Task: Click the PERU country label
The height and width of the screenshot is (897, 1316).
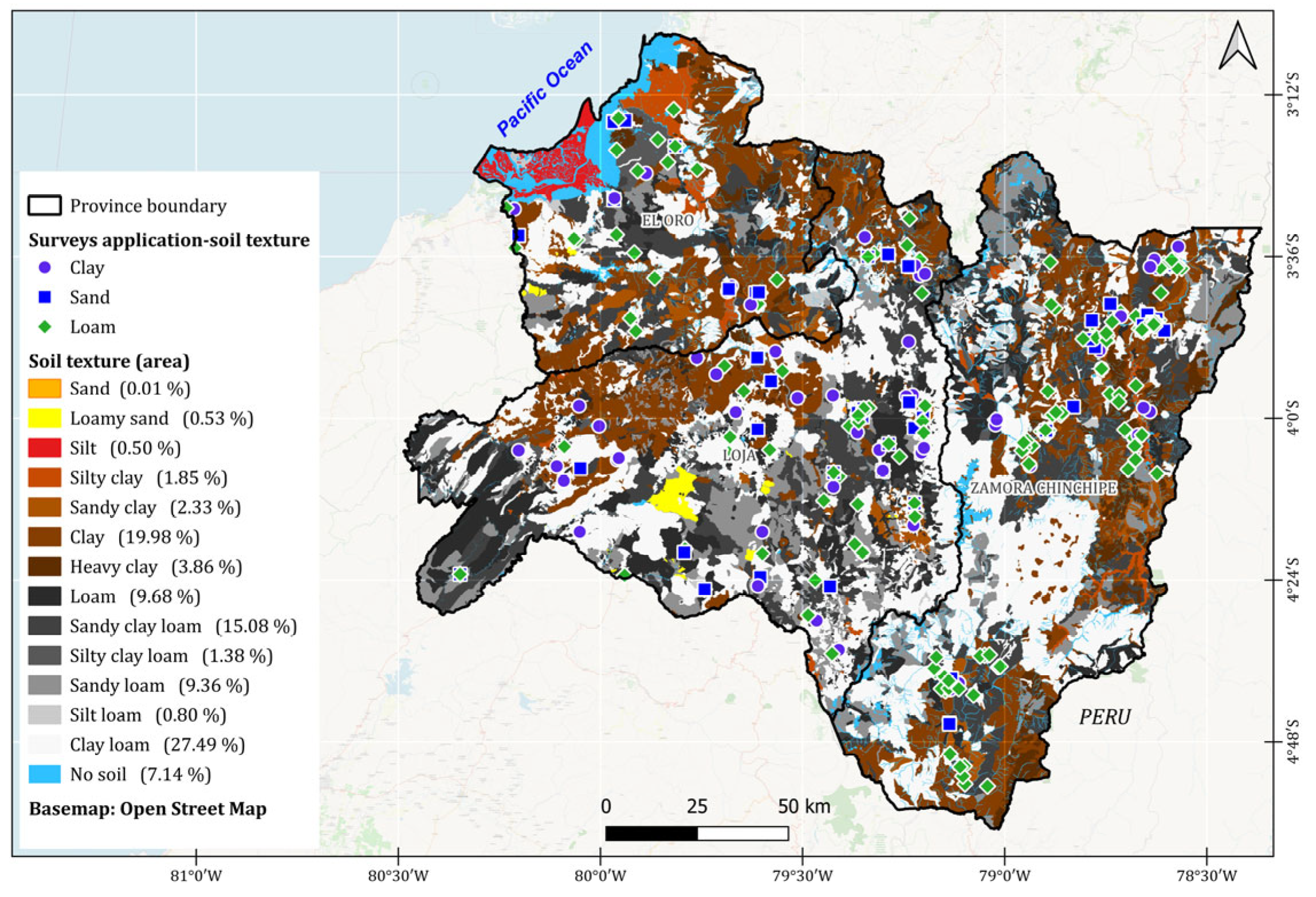Action: point(1105,717)
